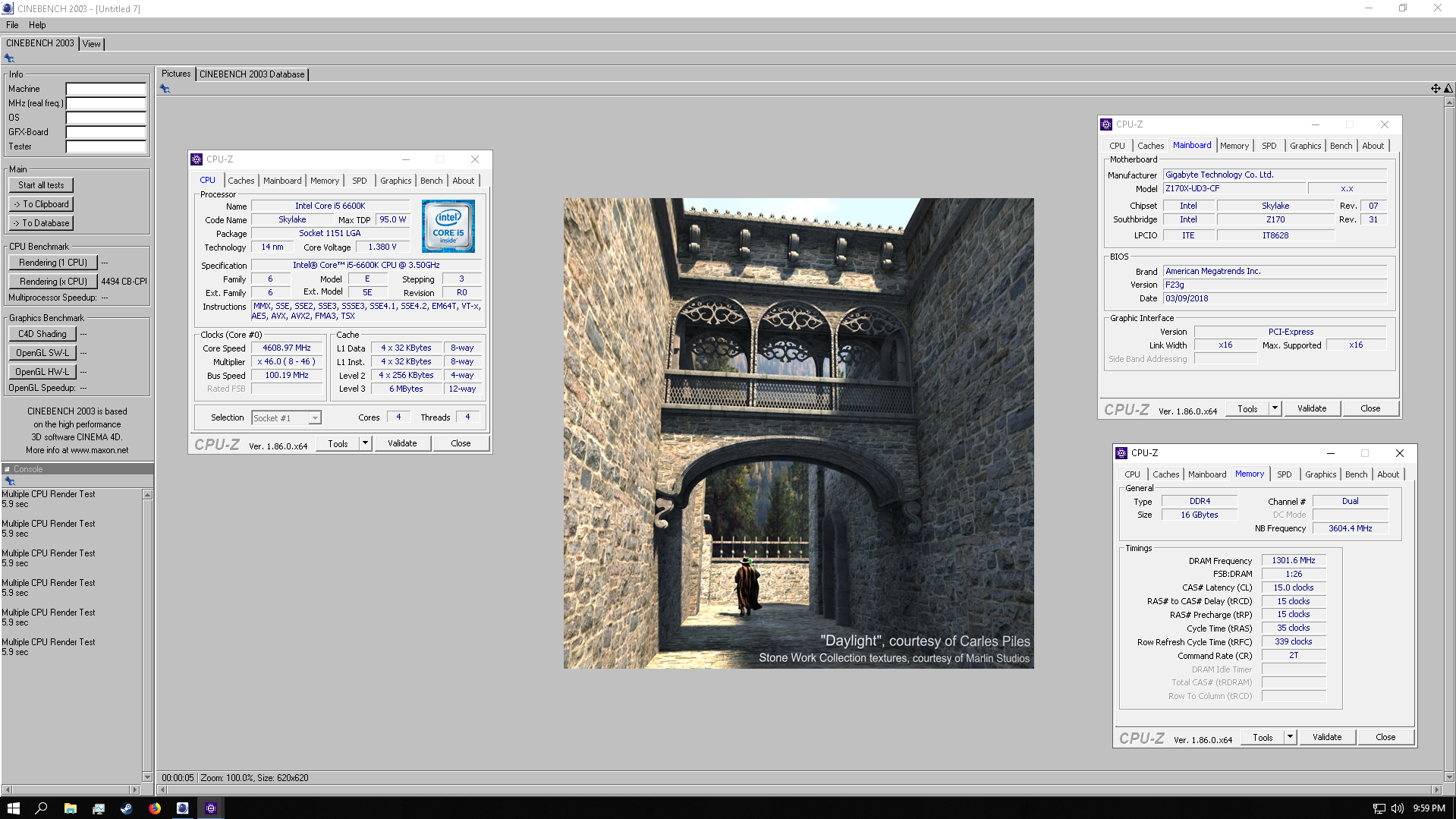Open the About tab in the CPU-Z Mainboard window

[x=1373, y=146]
